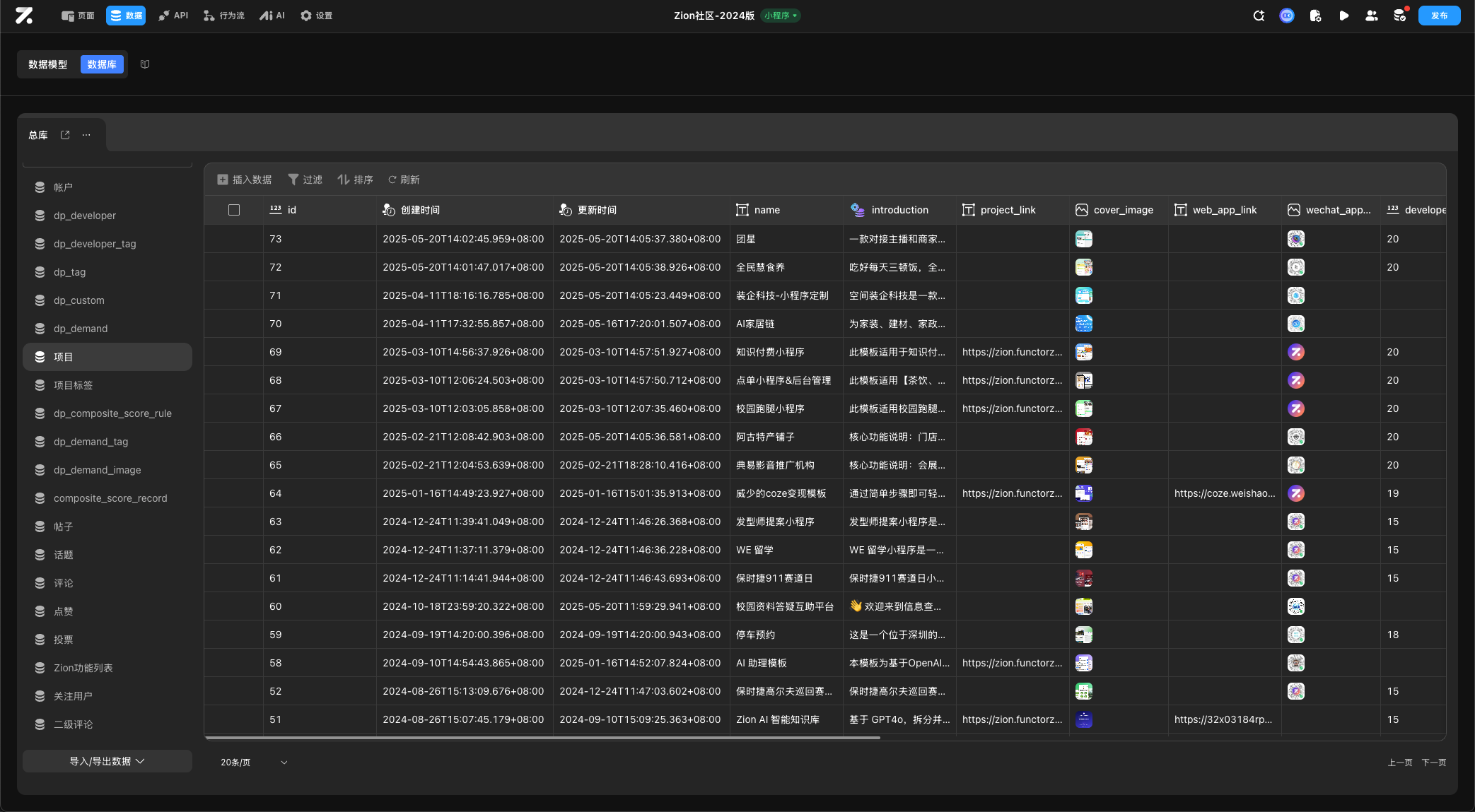Image resolution: width=1475 pixels, height=812 pixels.
Task: Click the 刷新 refresh button
Action: click(x=404, y=180)
